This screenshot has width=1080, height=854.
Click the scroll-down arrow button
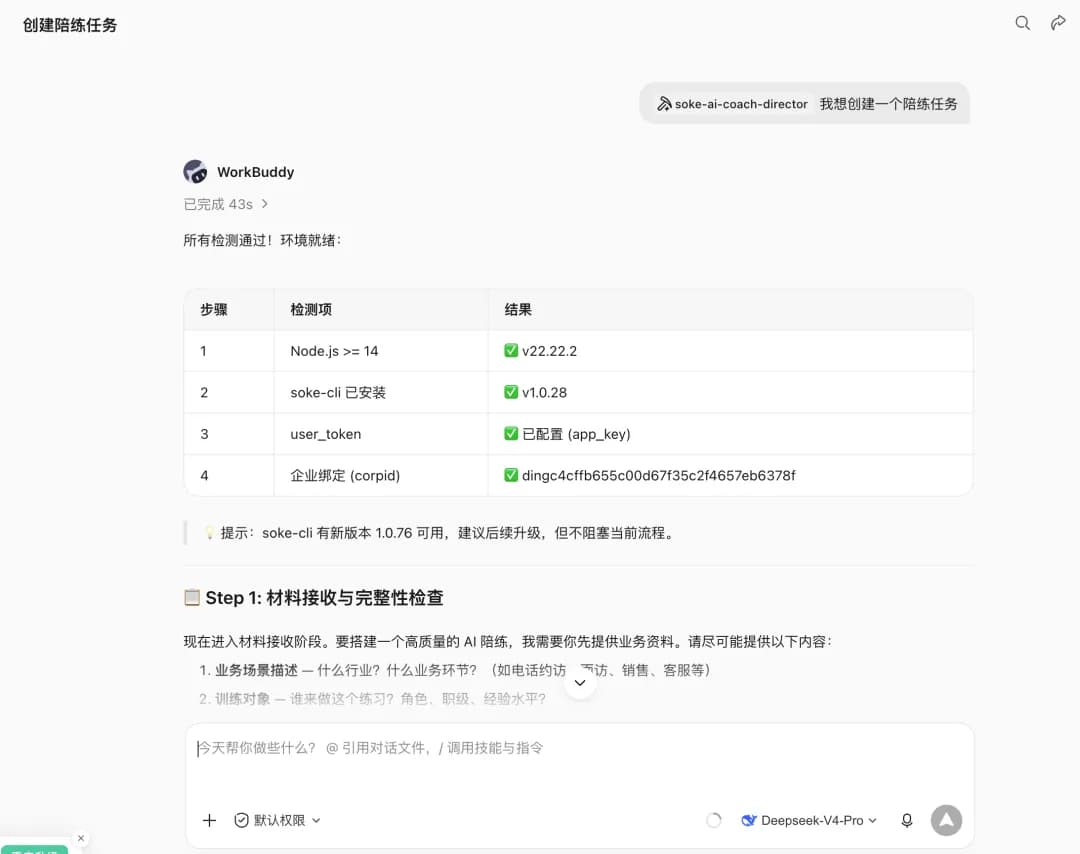coord(580,683)
